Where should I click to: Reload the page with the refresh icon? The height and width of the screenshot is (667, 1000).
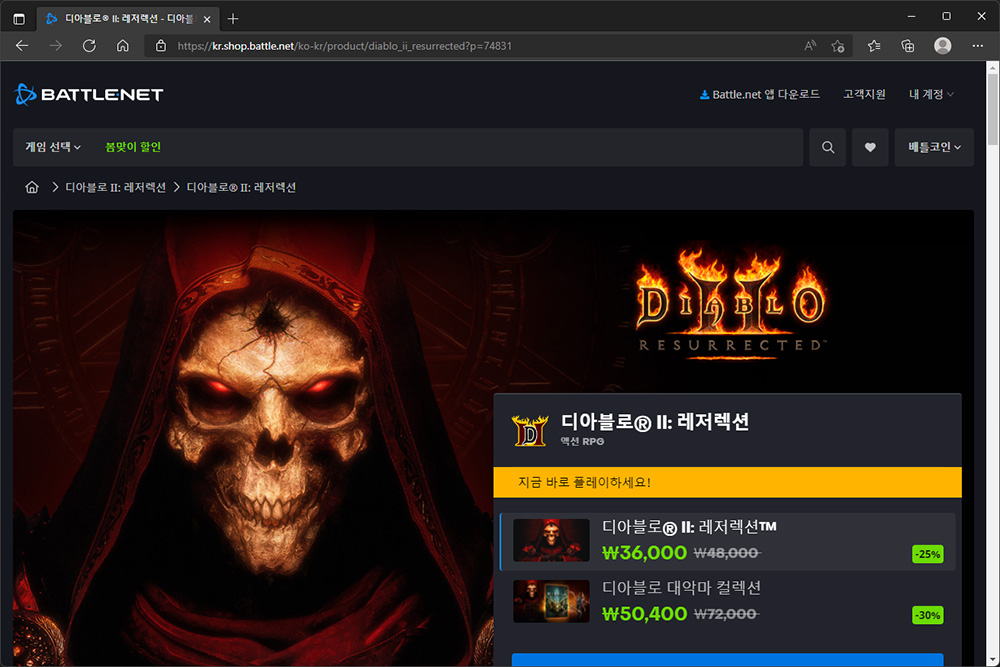tap(89, 46)
